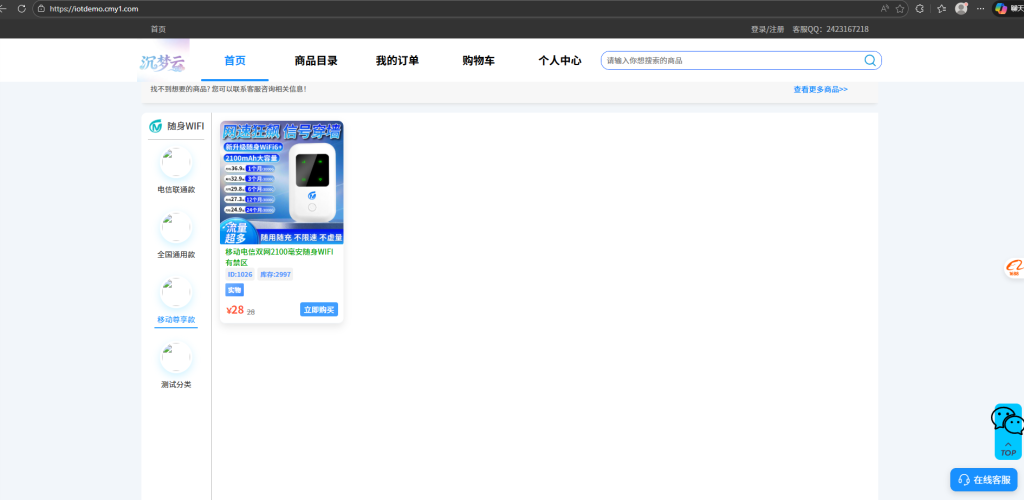Open the 在线客服 button

[984, 480]
